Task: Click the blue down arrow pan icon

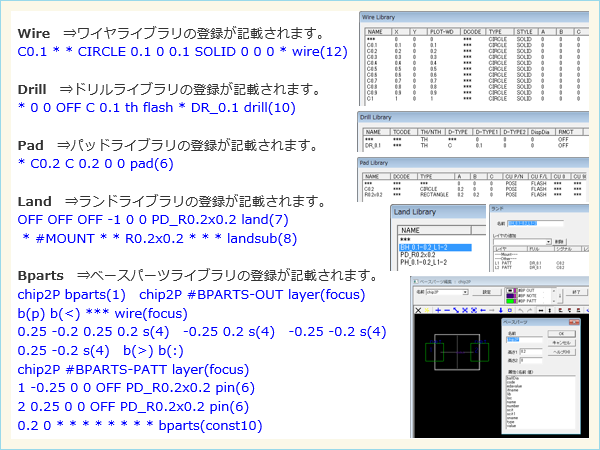Action: pyautogui.click(x=501, y=310)
